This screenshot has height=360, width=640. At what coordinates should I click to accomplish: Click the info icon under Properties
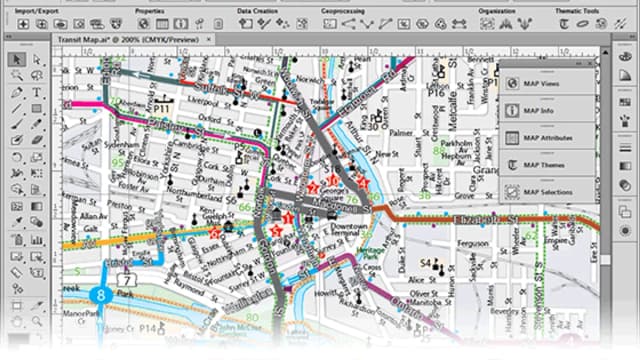(181, 24)
